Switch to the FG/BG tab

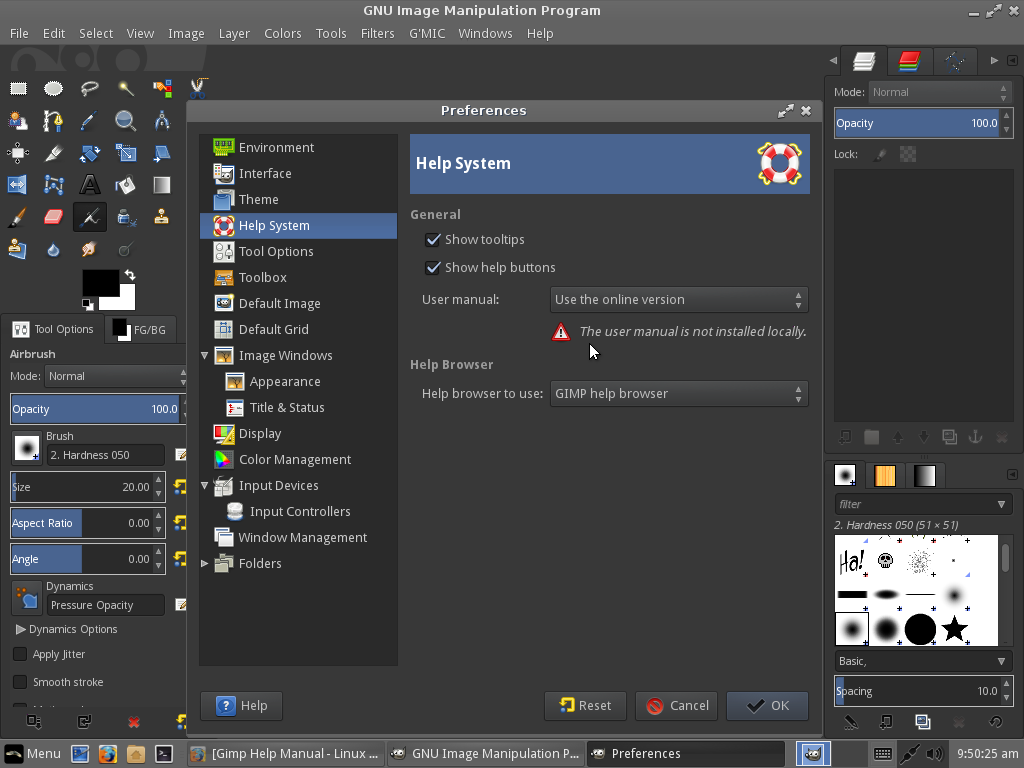coord(139,329)
